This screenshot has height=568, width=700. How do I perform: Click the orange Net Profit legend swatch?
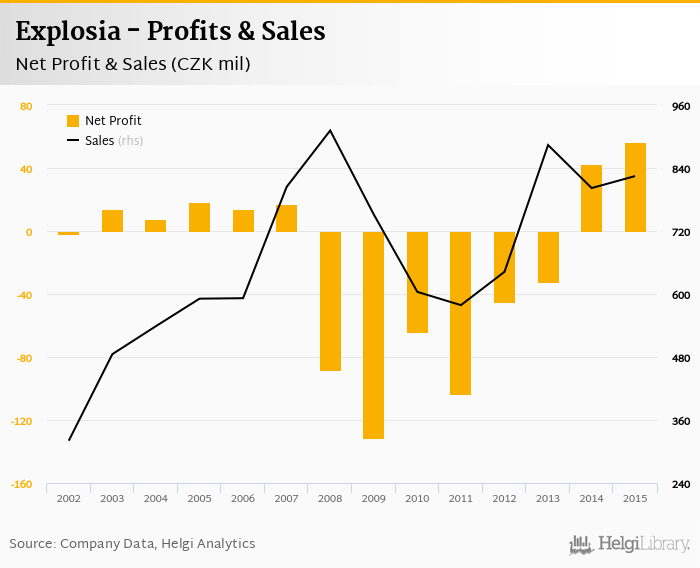(x=73, y=121)
